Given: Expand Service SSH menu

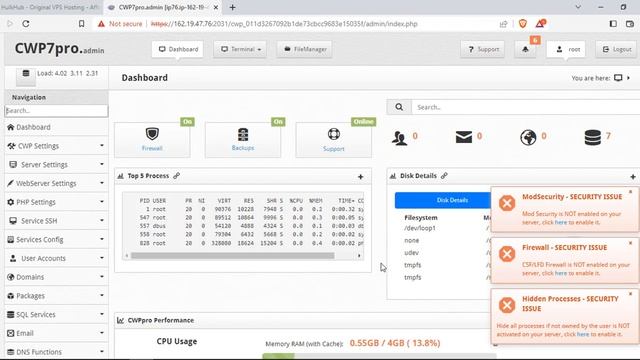Looking at the screenshot, I should pyautogui.click(x=56, y=221).
